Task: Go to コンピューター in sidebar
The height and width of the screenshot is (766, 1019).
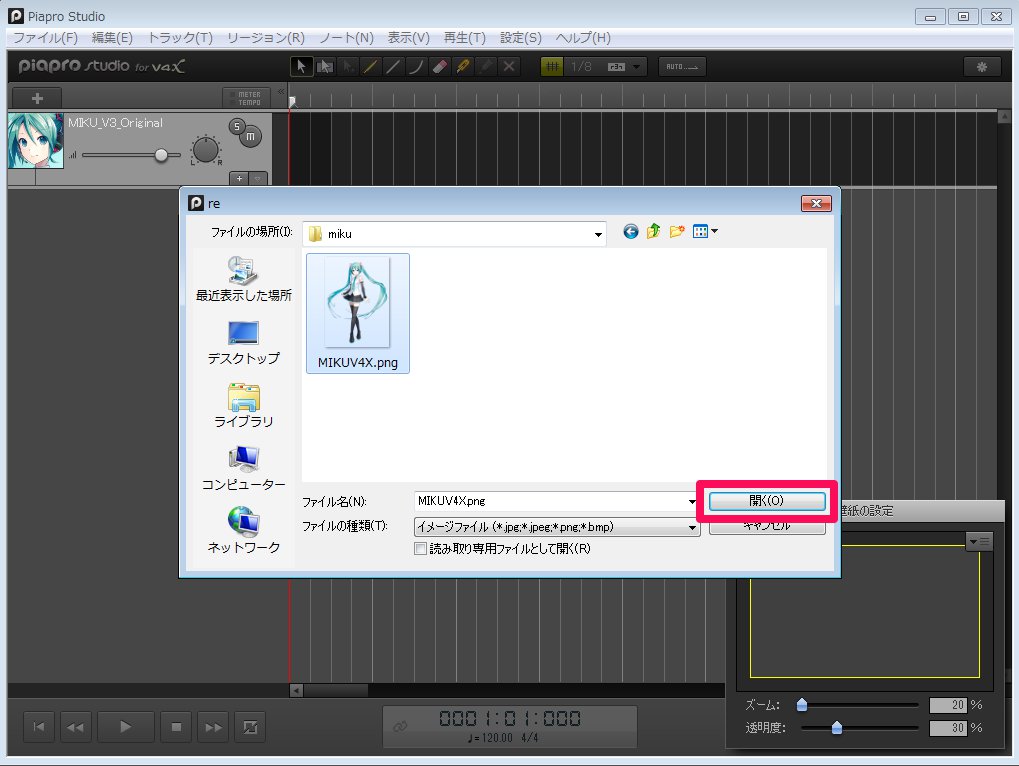Action: [x=244, y=468]
